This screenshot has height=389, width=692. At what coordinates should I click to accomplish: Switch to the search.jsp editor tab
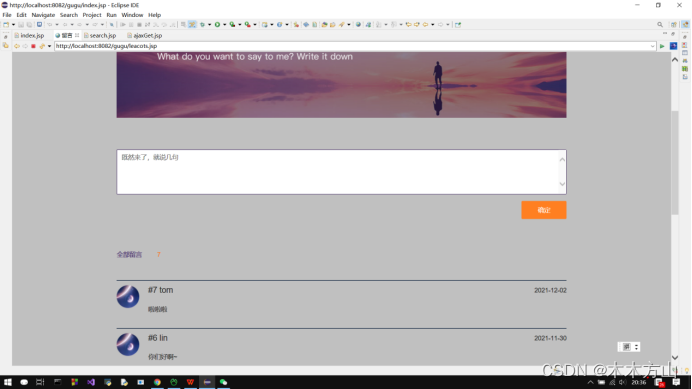(100, 35)
